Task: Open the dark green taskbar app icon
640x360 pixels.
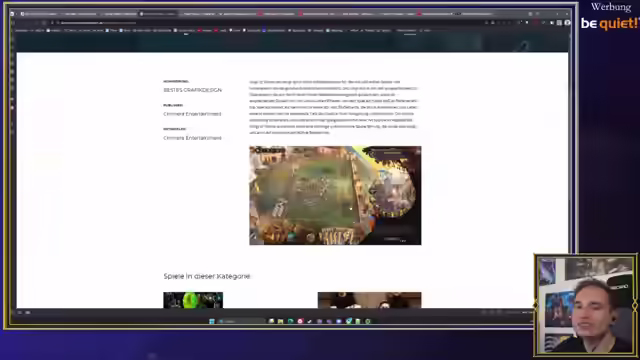Action: (291, 321)
